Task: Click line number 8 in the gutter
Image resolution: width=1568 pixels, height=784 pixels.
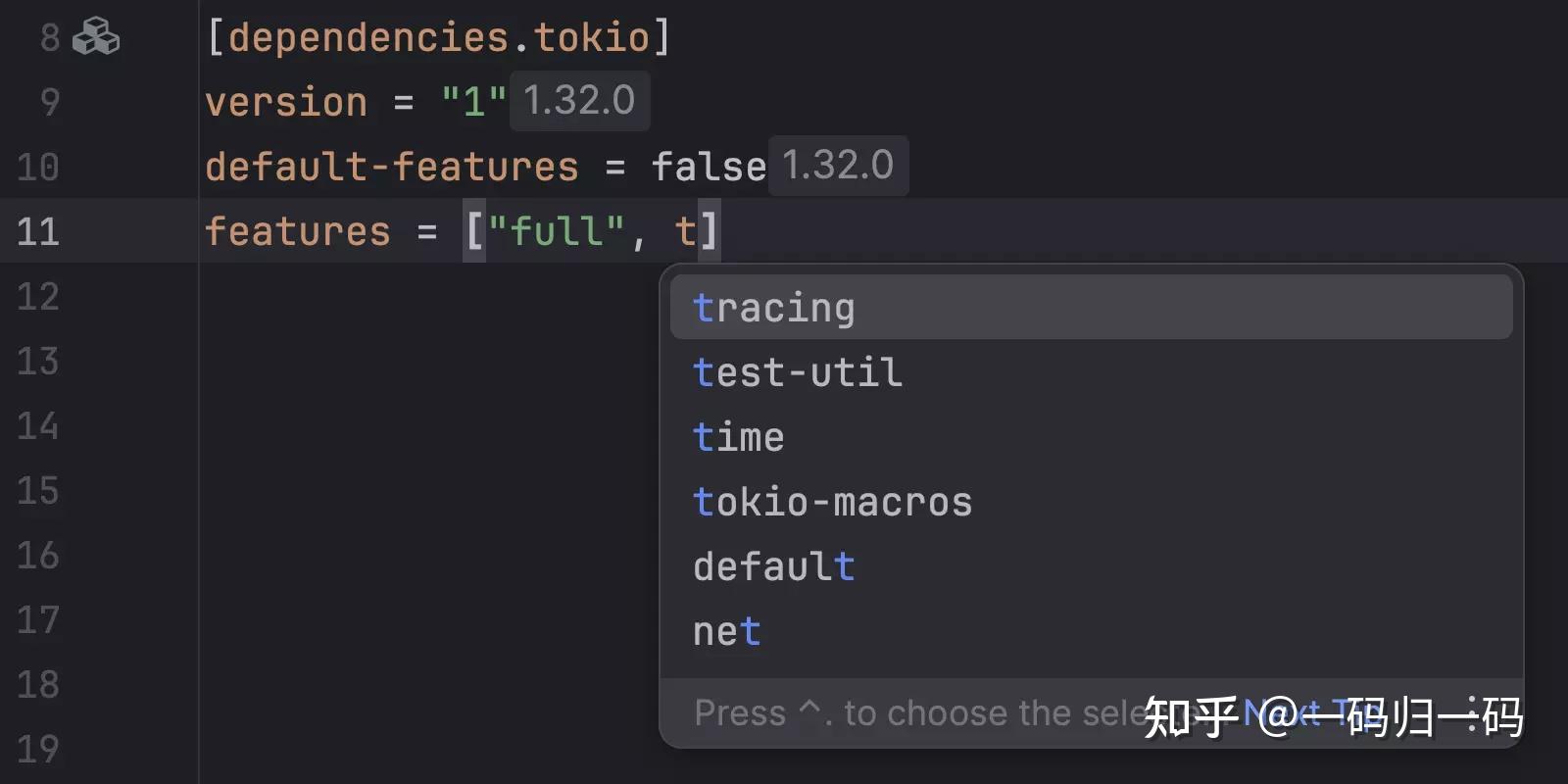Action: tap(49, 38)
